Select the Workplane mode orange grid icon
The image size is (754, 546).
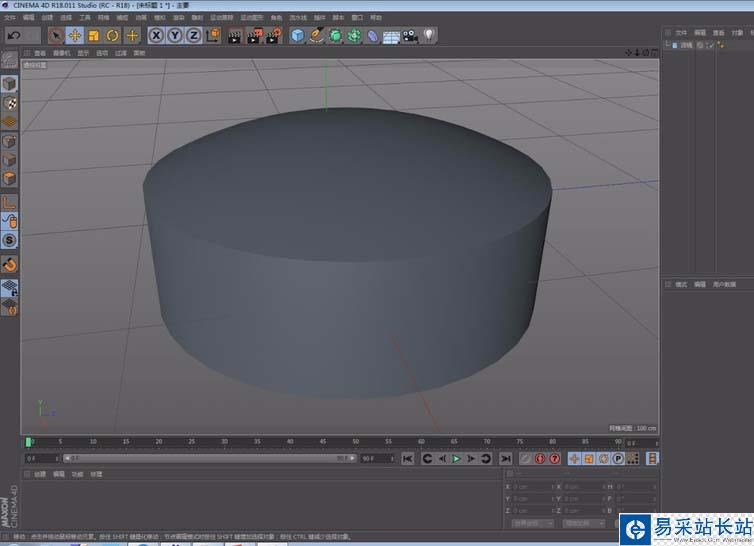tap(9, 122)
